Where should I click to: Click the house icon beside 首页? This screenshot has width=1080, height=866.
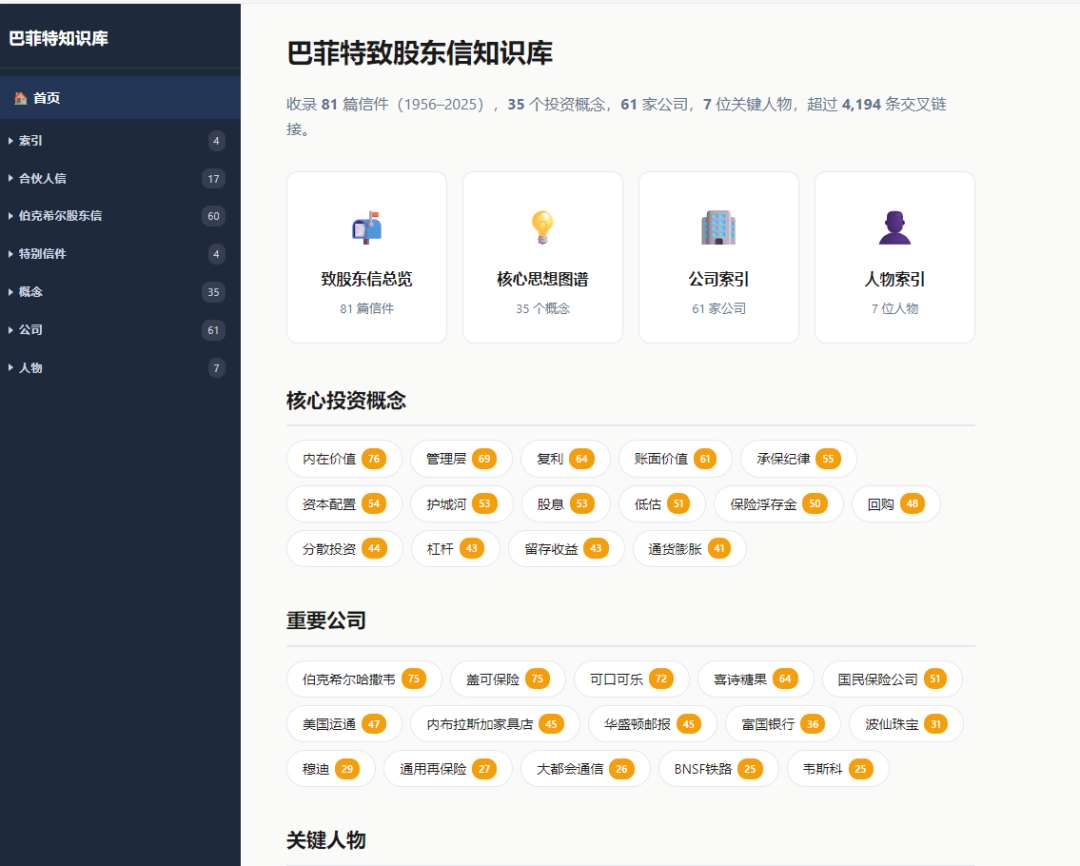click(x=21, y=98)
